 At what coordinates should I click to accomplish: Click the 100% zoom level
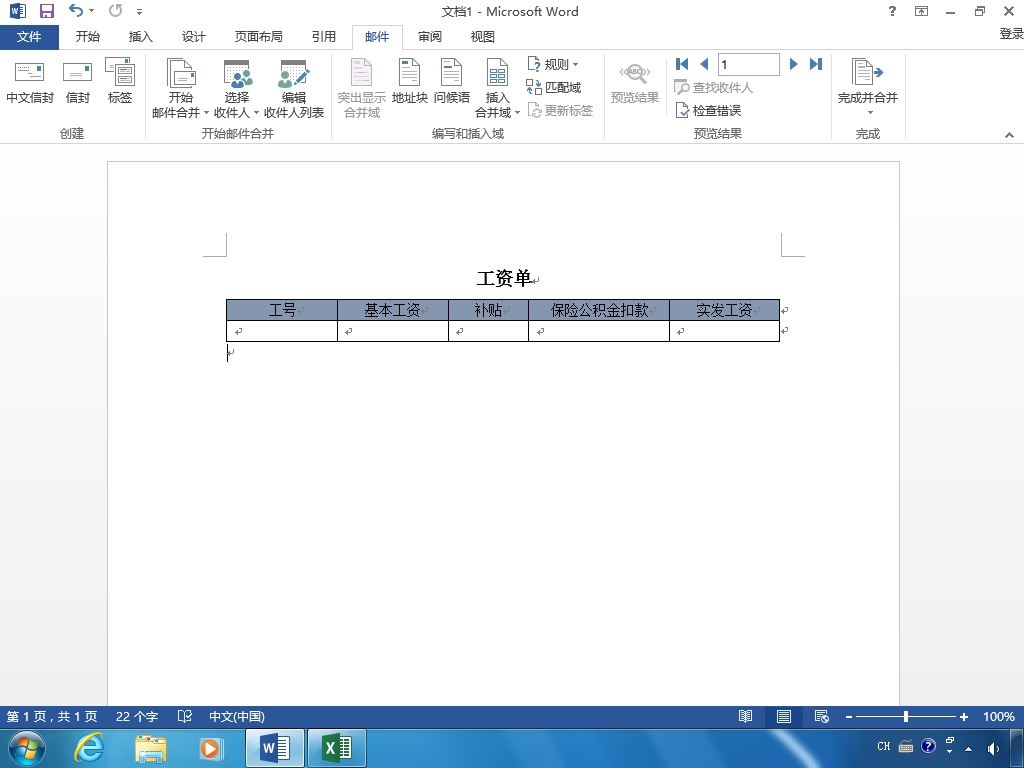click(x=999, y=716)
